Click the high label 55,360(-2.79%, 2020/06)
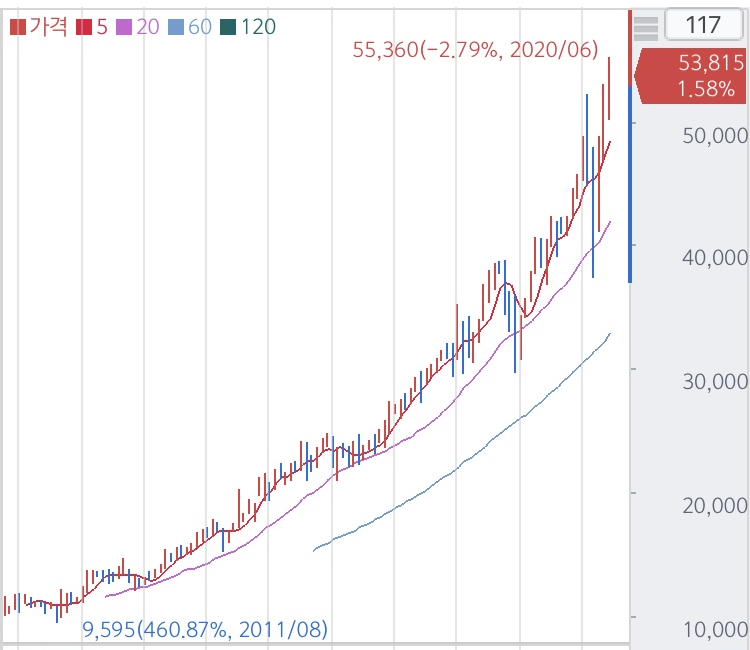Image resolution: width=750 pixels, height=650 pixels. coord(475,50)
